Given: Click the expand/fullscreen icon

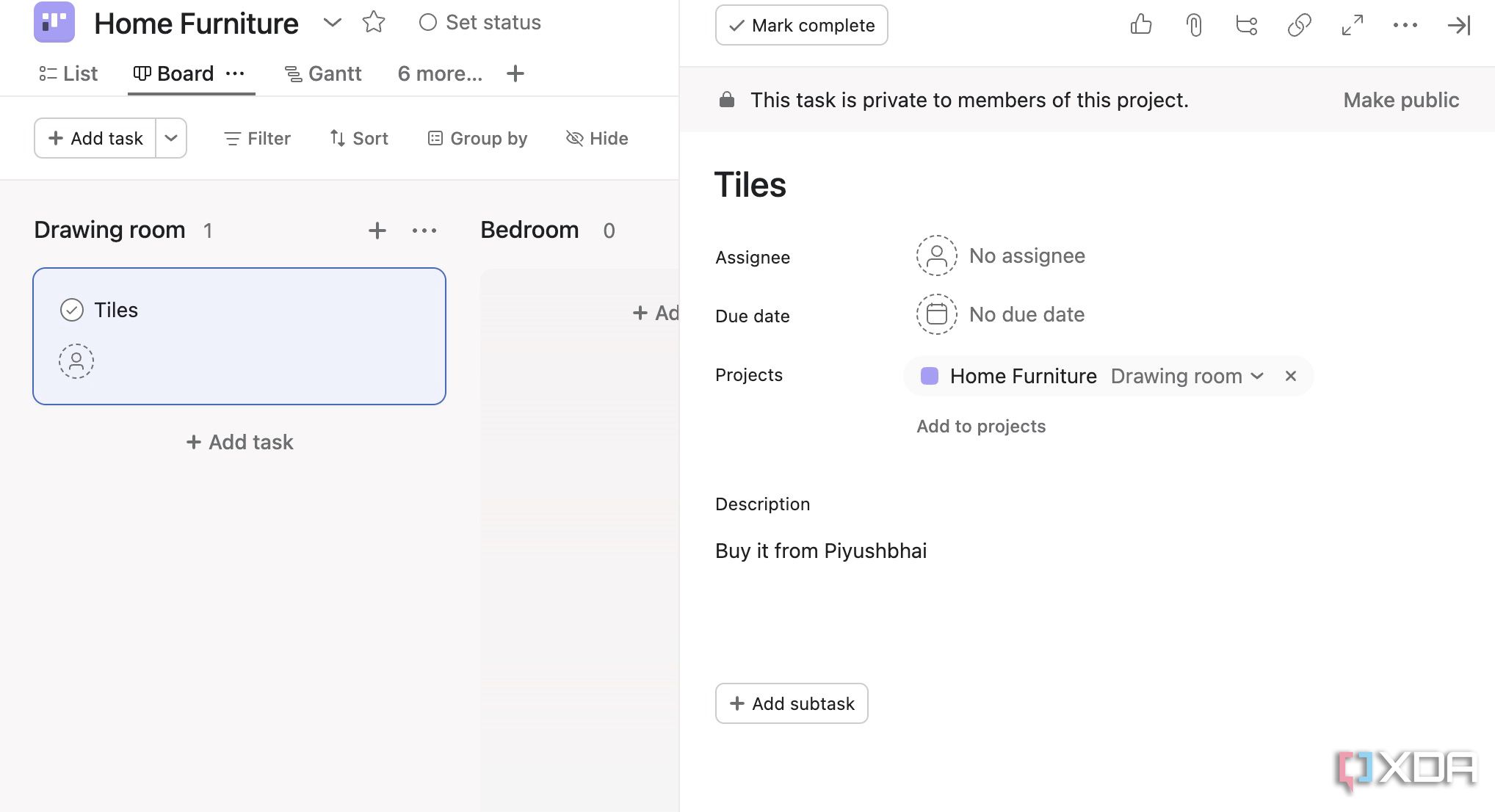Looking at the screenshot, I should coord(1351,25).
